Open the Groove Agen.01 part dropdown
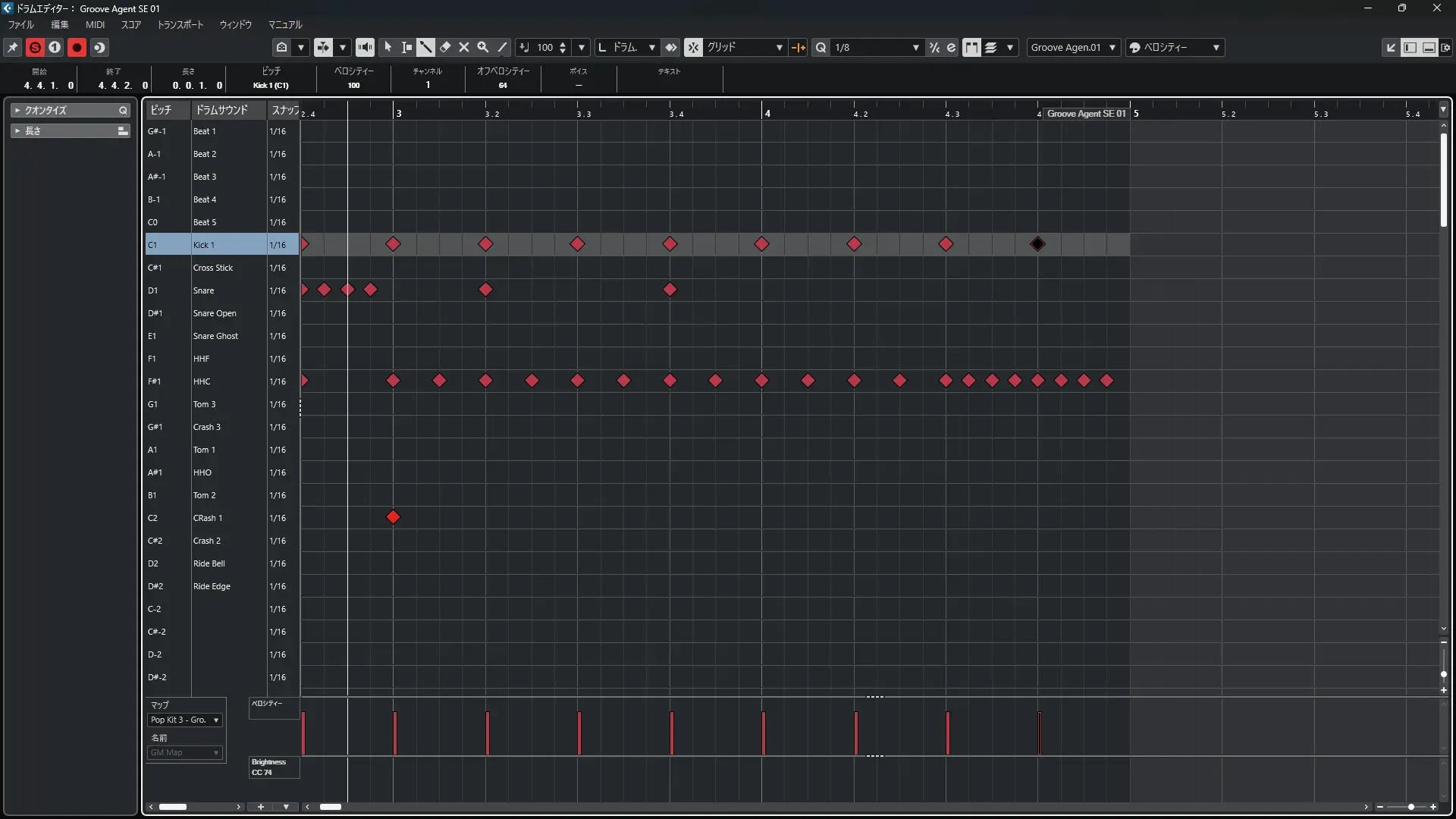1456x819 pixels. (1073, 47)
